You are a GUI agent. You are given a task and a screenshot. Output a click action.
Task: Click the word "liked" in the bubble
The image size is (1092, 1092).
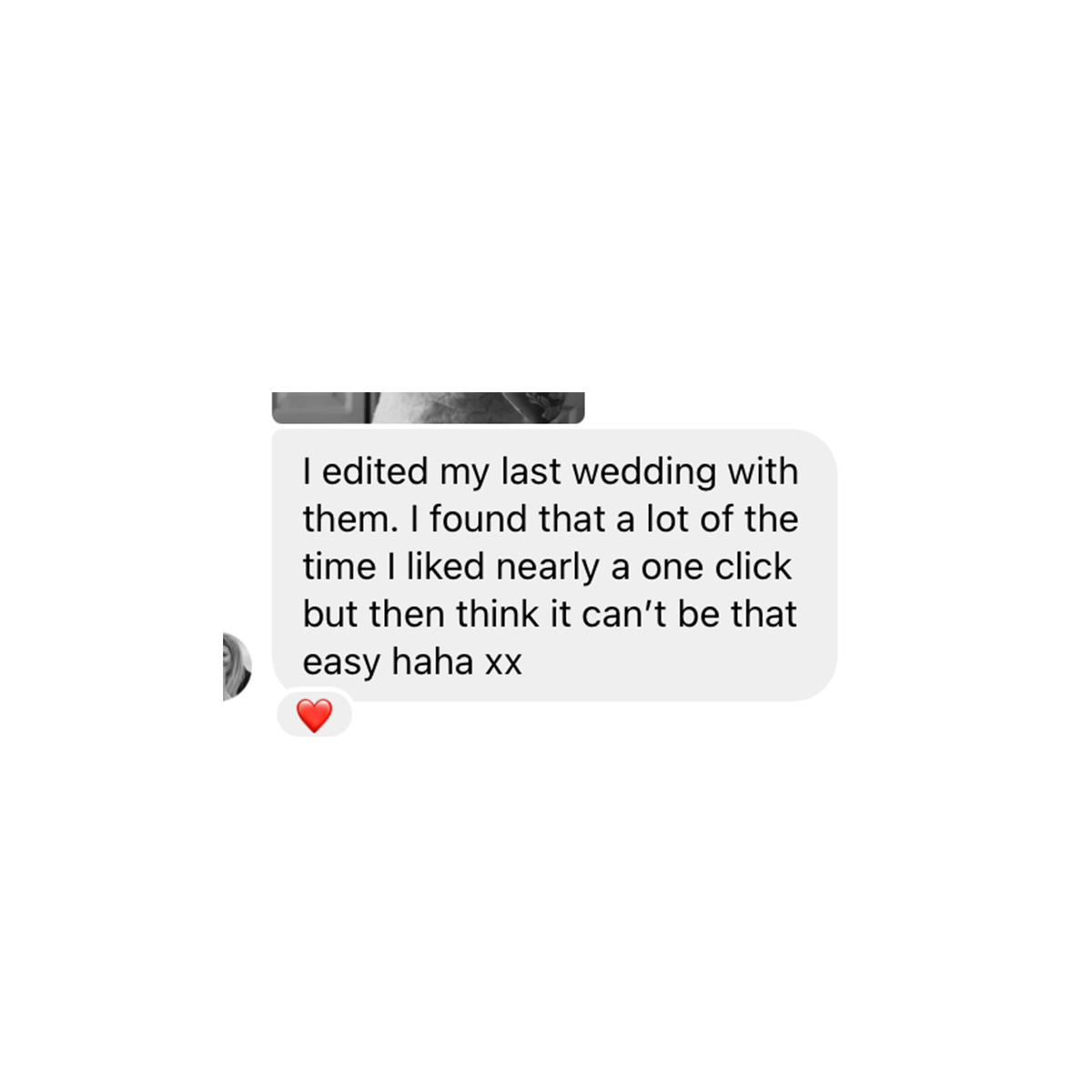445,567
